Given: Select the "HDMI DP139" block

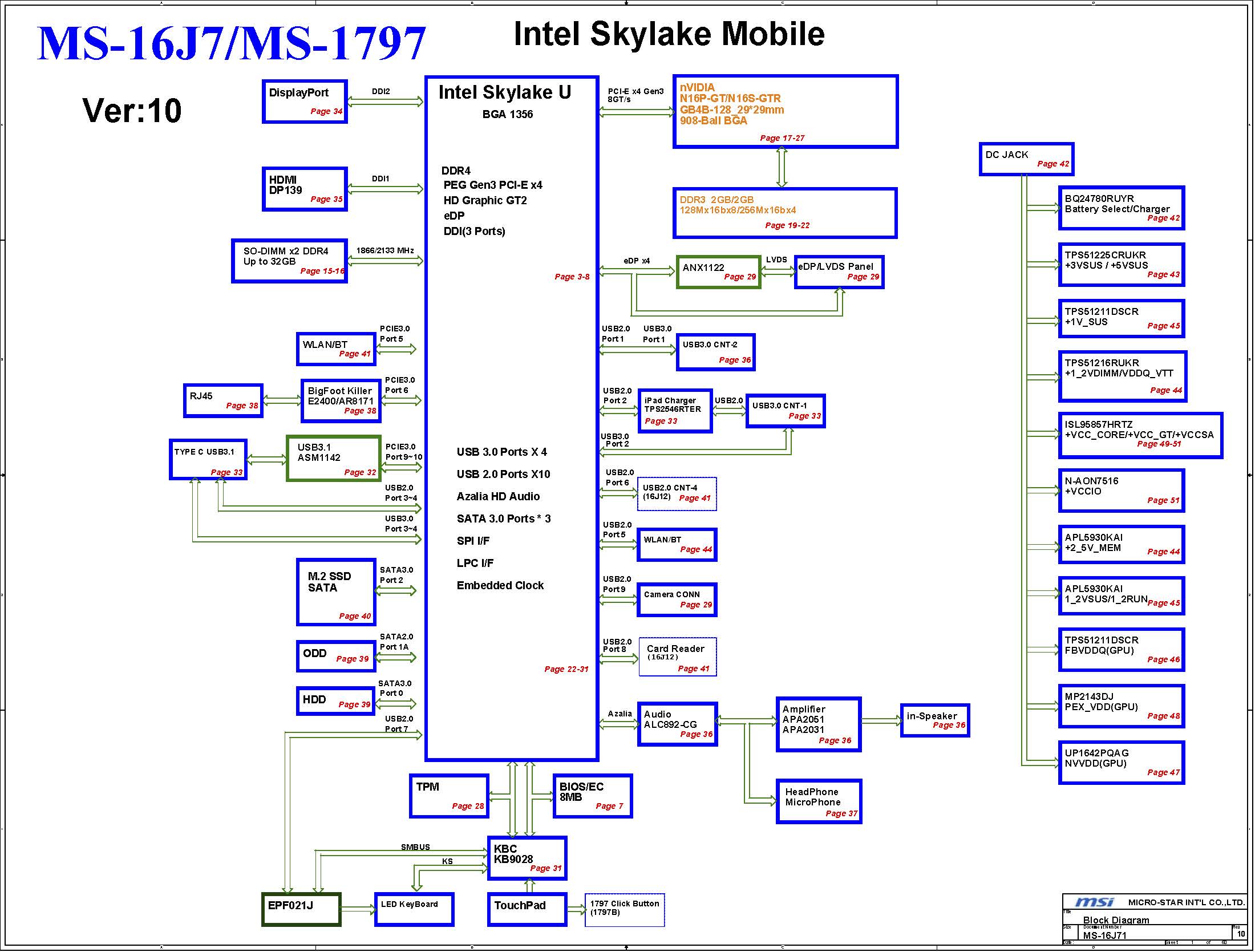Looking at the screenshot, I should [x=305, y=189].
